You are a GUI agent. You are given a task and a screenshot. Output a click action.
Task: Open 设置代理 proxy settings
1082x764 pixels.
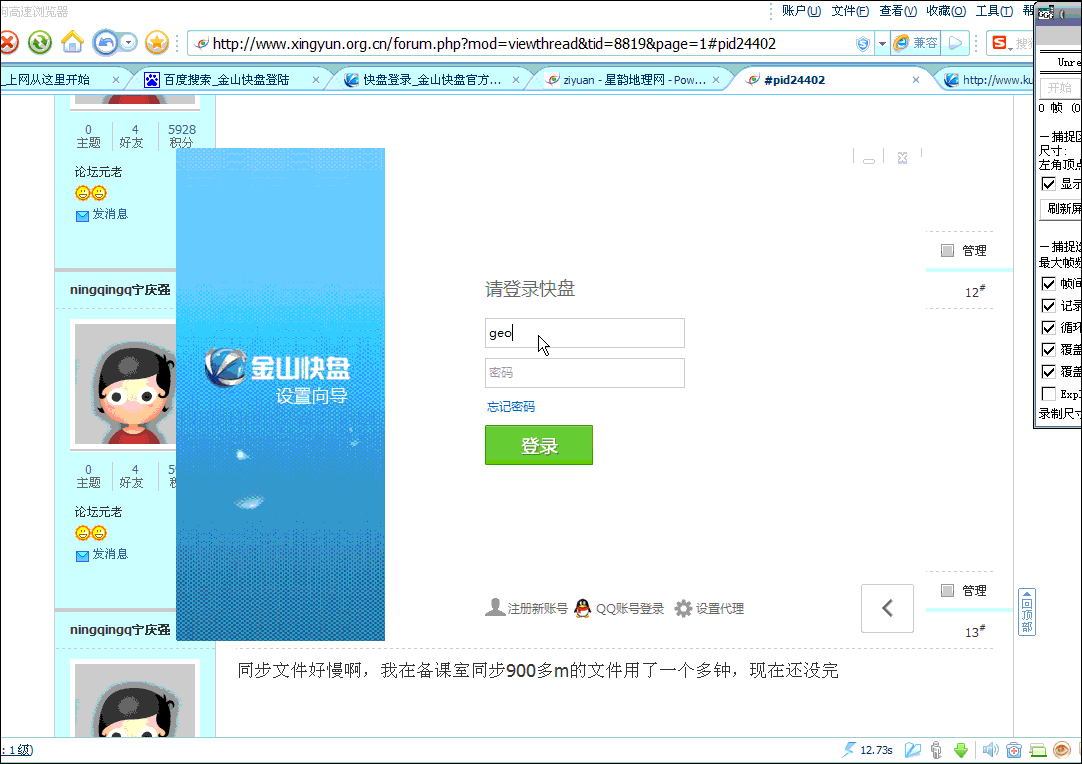[719, 609]
